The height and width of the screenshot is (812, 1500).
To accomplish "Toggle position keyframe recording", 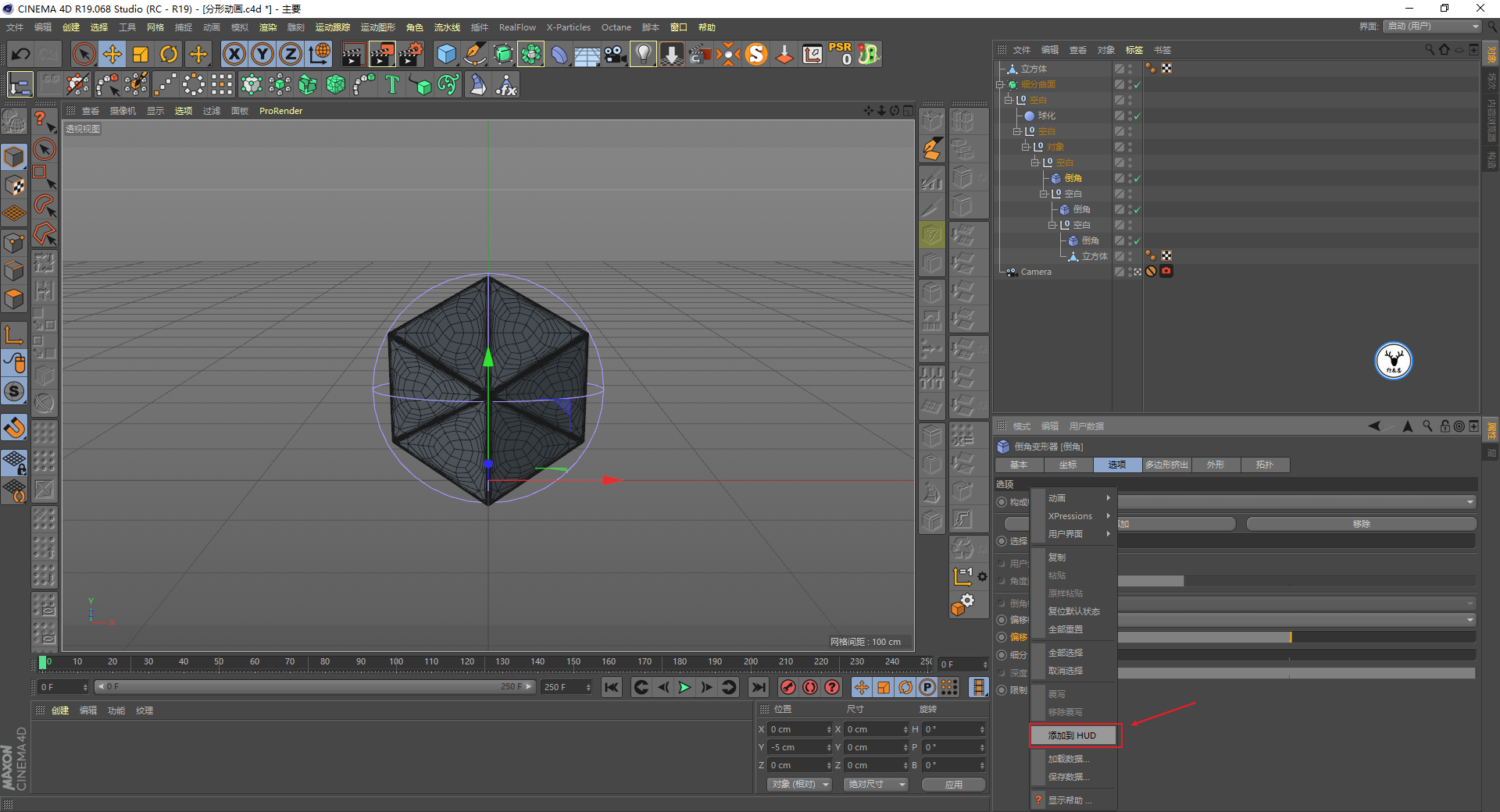I will click(861, 687).
